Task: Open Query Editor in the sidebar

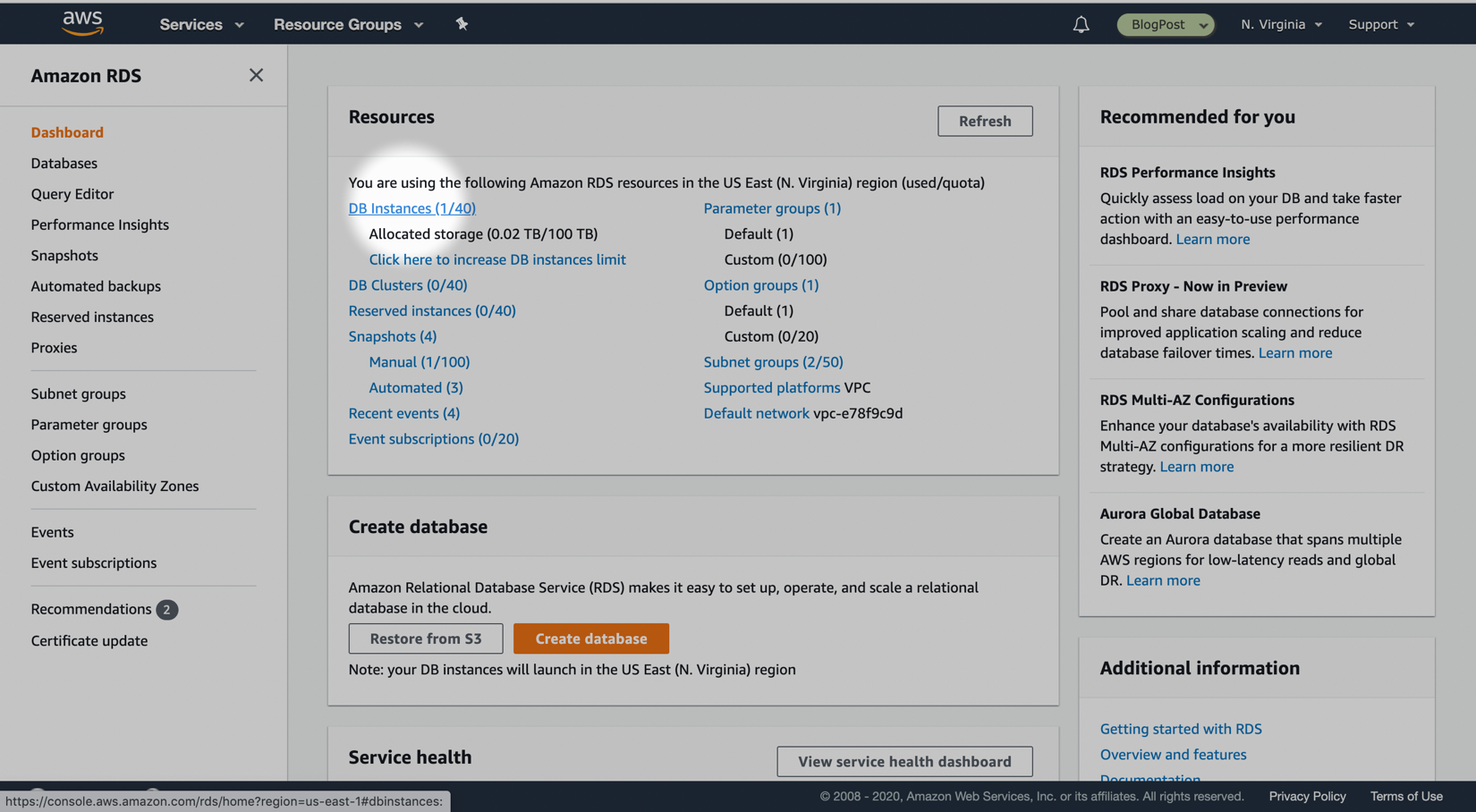Action: [72, 194]
